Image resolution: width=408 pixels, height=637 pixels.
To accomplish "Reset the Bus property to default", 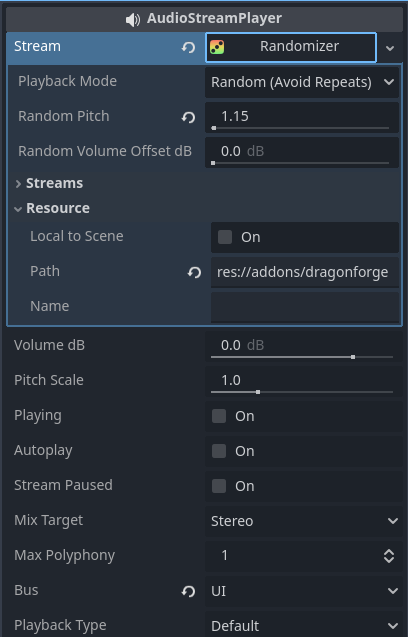I will (x=188, y=591).
